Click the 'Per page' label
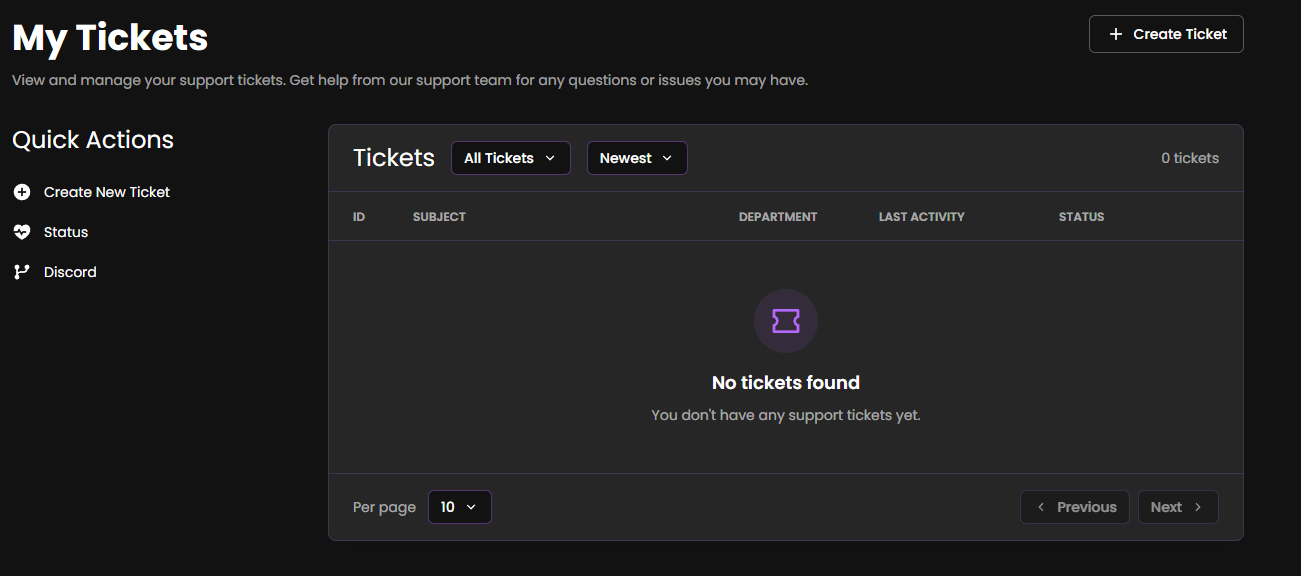The width and height of the screenshot is (1301, 576). pos(384,507)
